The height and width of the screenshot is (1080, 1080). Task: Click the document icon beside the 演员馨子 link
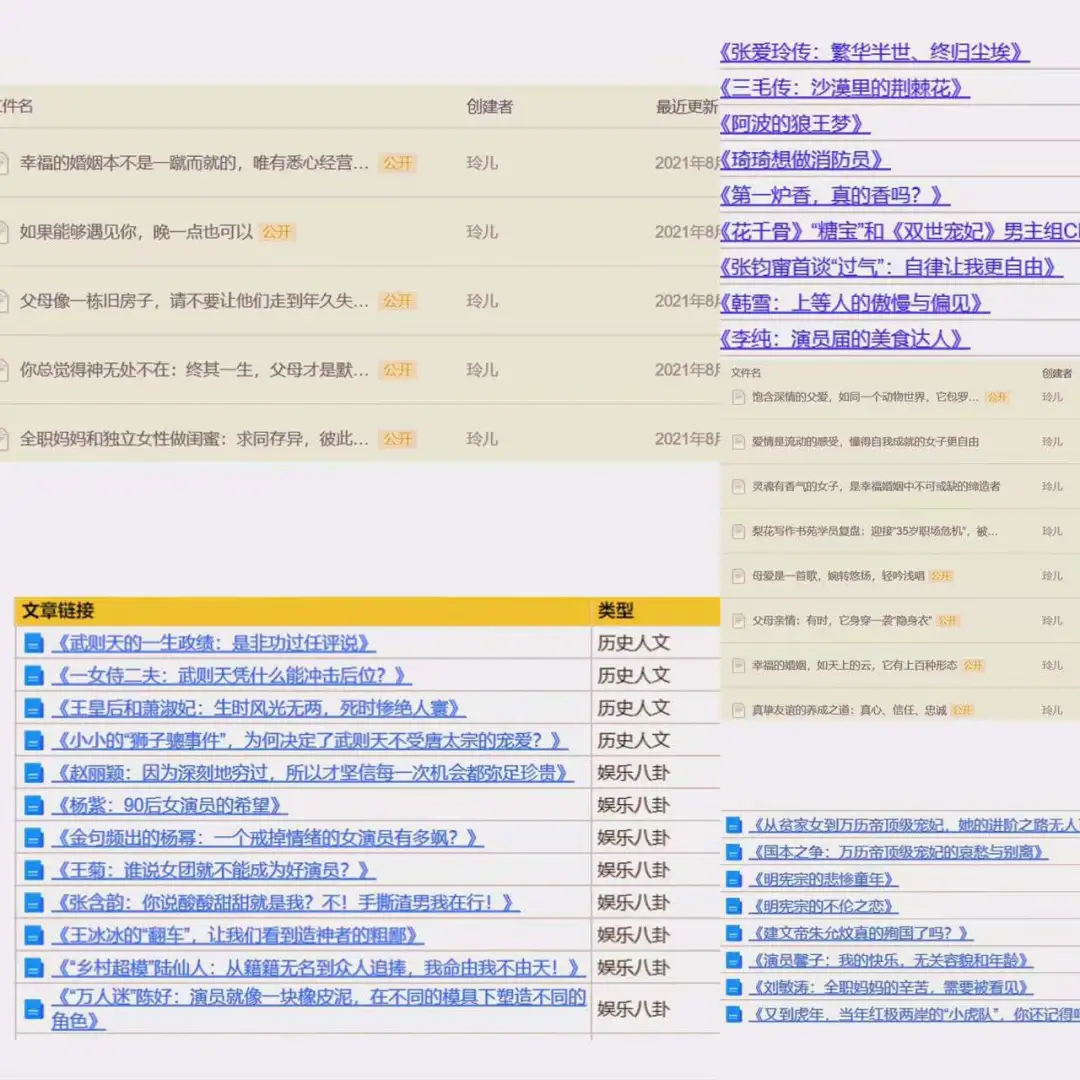coord(734,960)
